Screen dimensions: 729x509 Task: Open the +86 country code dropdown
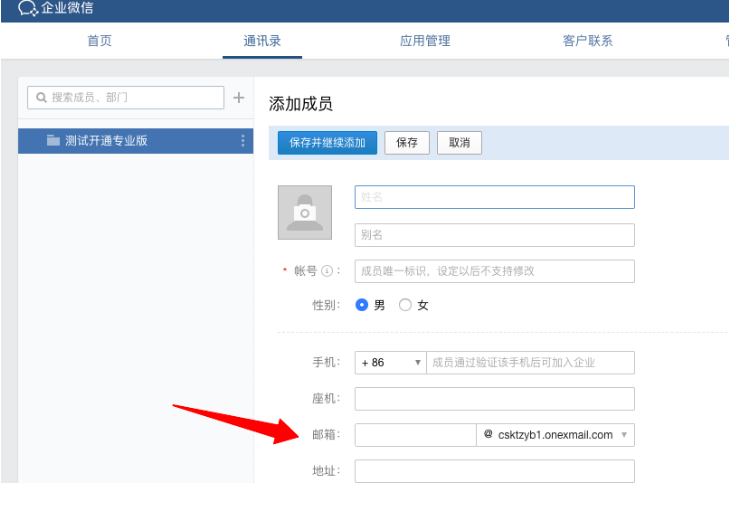390,362
